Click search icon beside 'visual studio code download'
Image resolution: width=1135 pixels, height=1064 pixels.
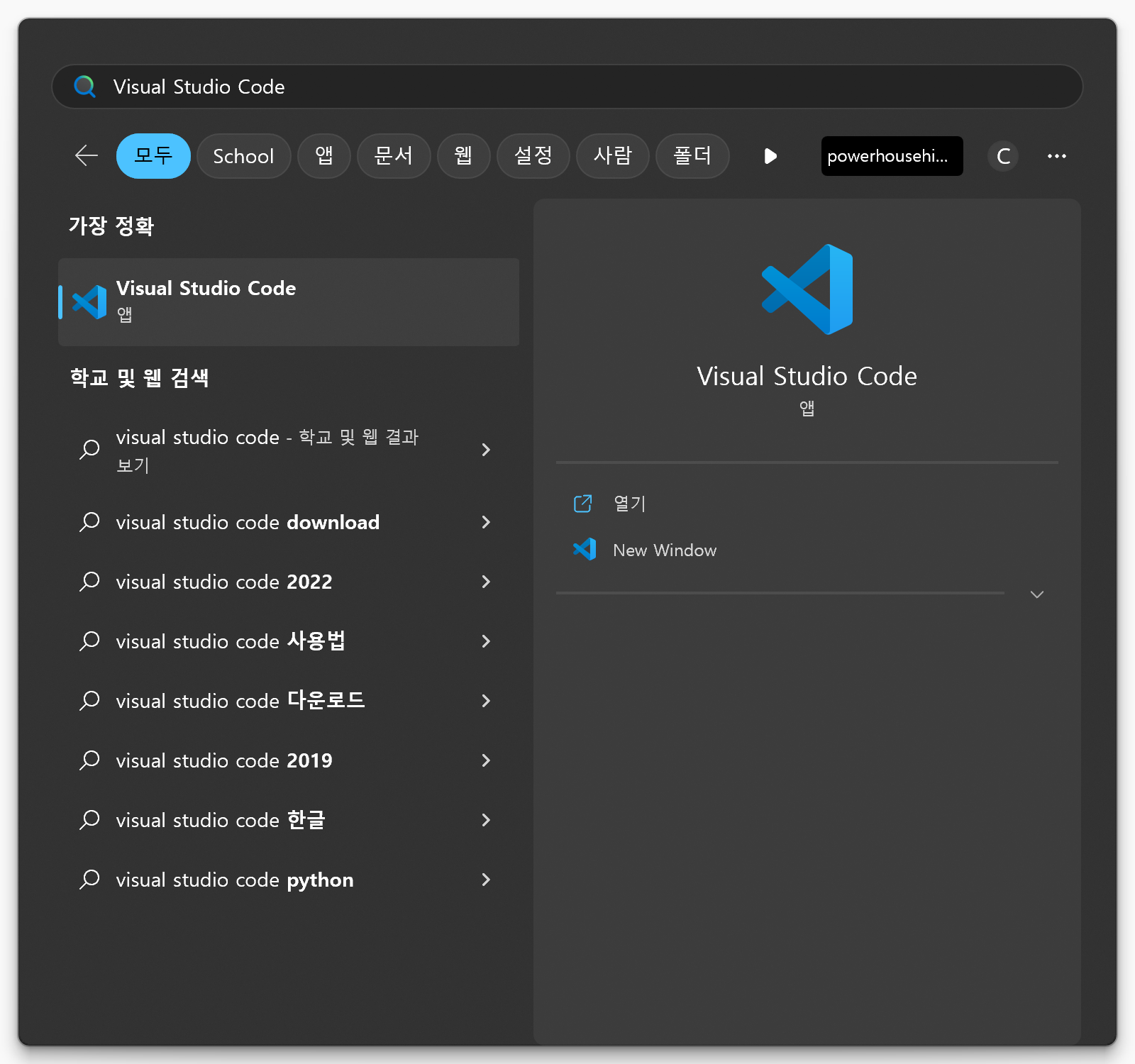(x=89, y=522)
